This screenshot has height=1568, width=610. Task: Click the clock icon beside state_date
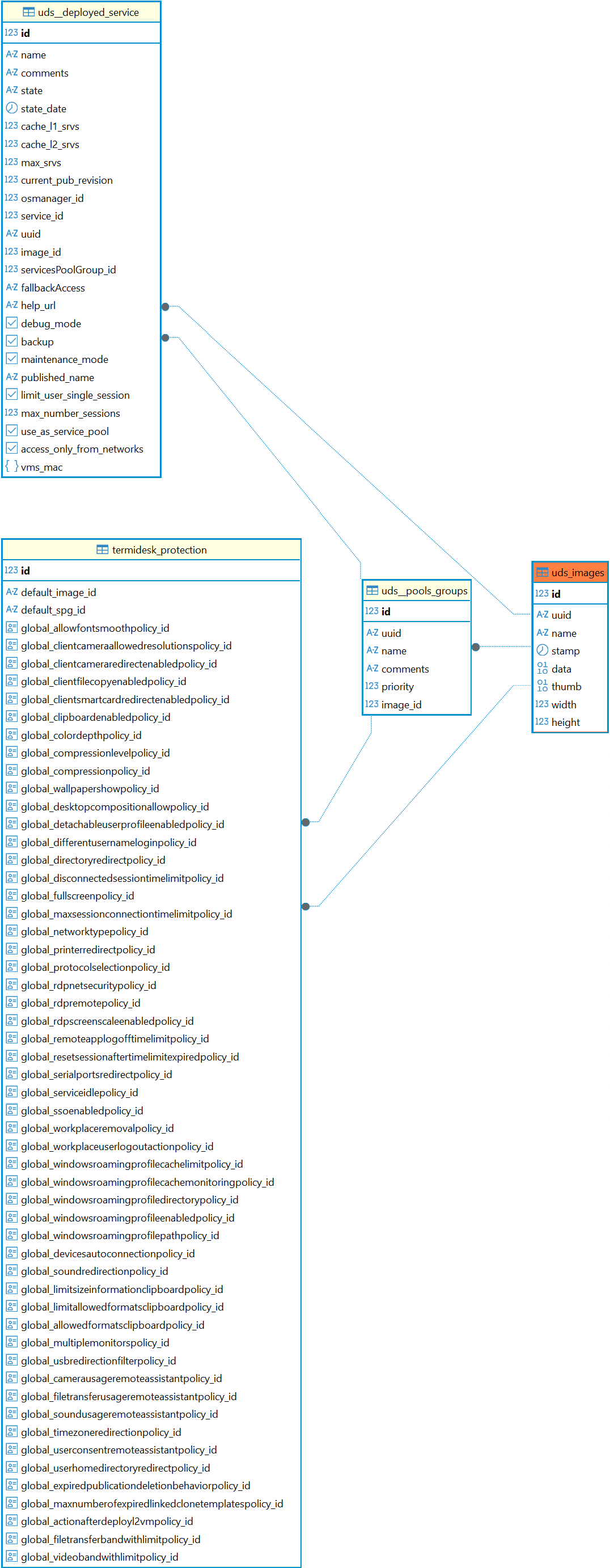coord(11,108)
